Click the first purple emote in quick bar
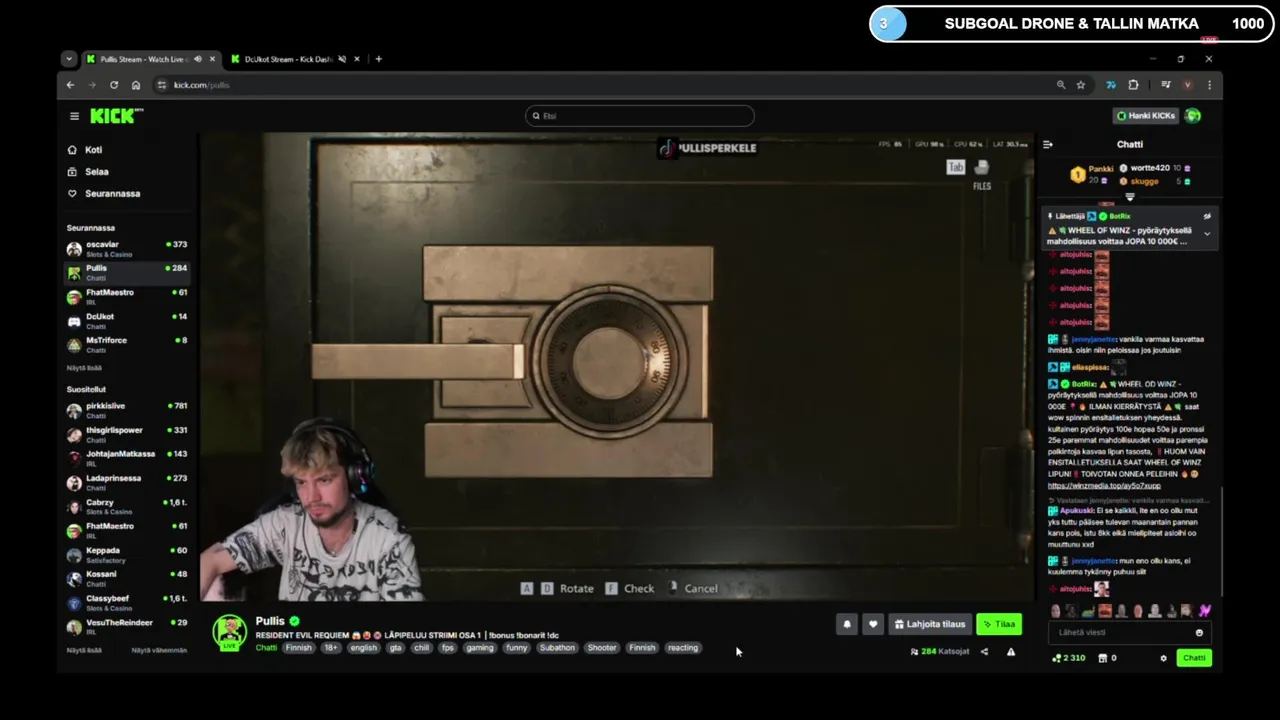This screenshot has height=720, width=1280. [1204, 610]
